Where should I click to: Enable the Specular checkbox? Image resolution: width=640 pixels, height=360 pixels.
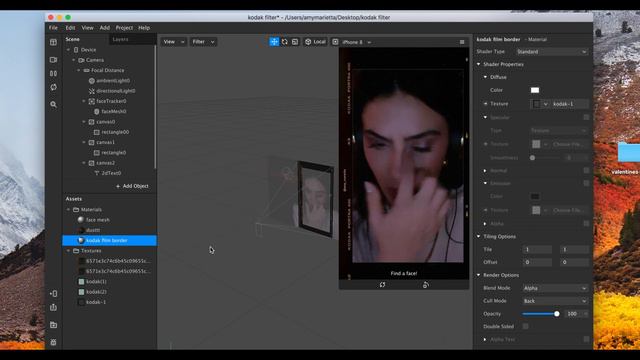pyautogui.click(x=586, y=117)
